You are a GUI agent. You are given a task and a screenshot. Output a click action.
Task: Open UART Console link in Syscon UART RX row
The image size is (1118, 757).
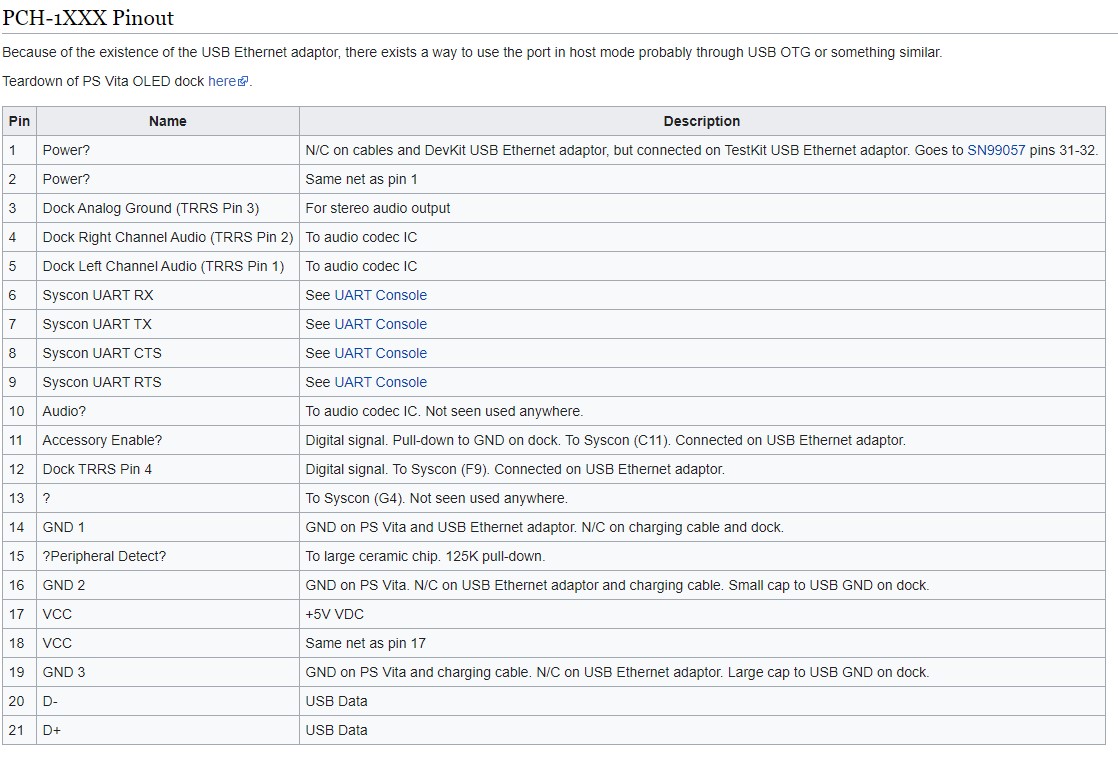[381, 295]
